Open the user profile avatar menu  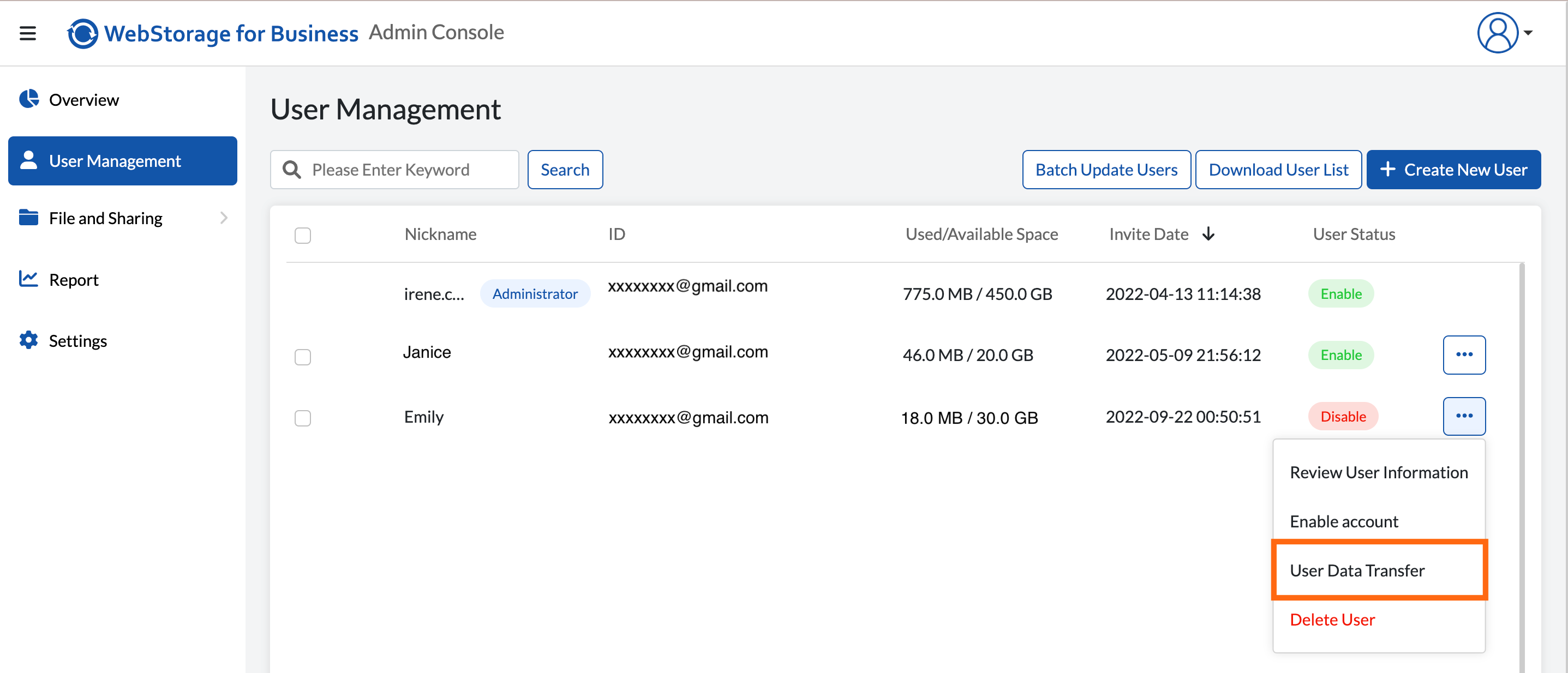[1498, 33]
